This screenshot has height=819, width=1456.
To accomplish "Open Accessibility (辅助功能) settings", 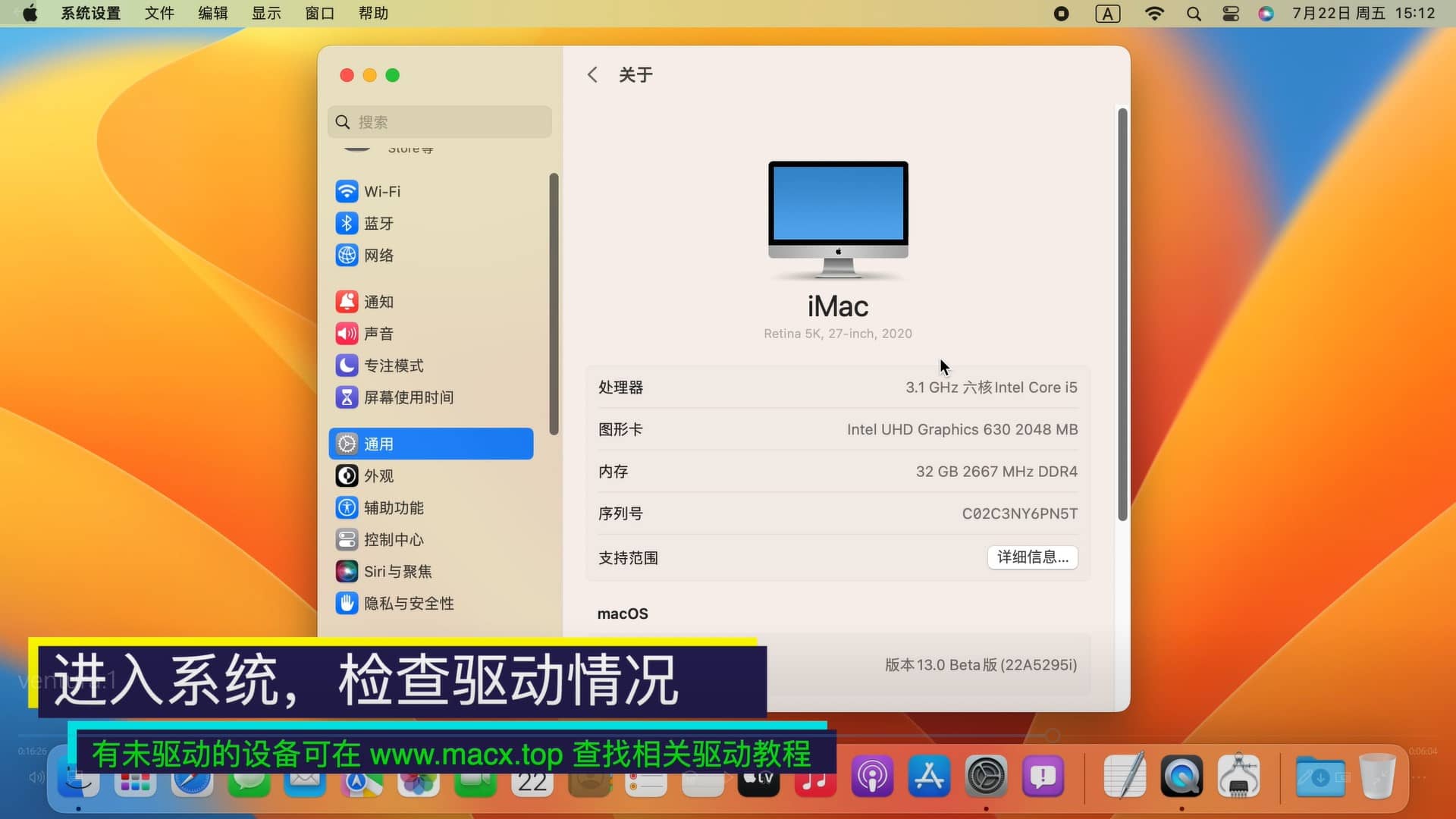I will click(393, 508).
